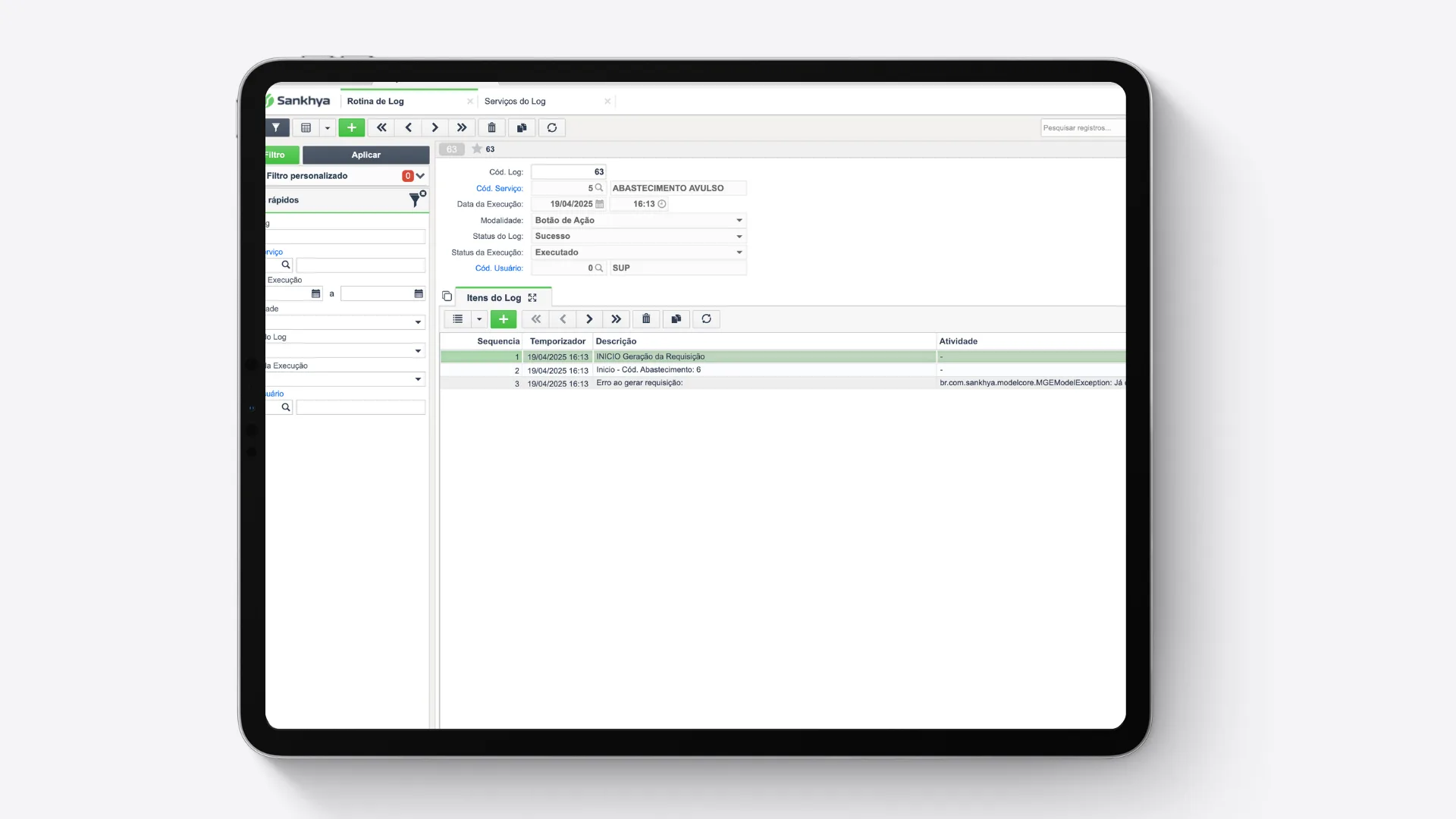Open the Status do Log dropdown
1456x819 pixels.
[x=639, y=236]
